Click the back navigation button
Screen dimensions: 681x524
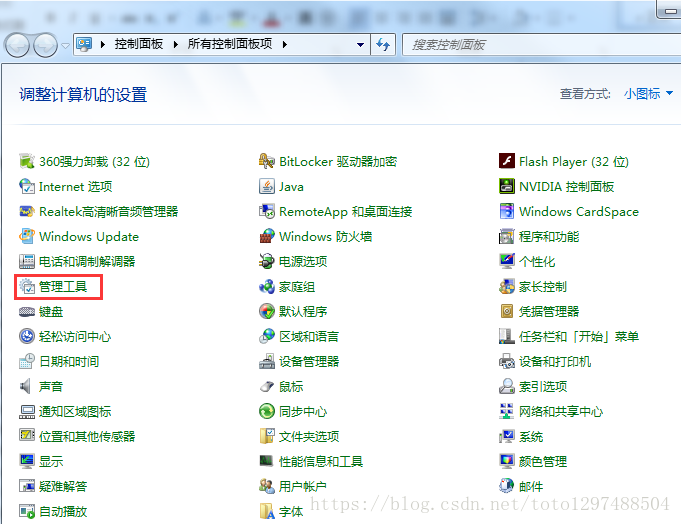click(x=17, y=45)
